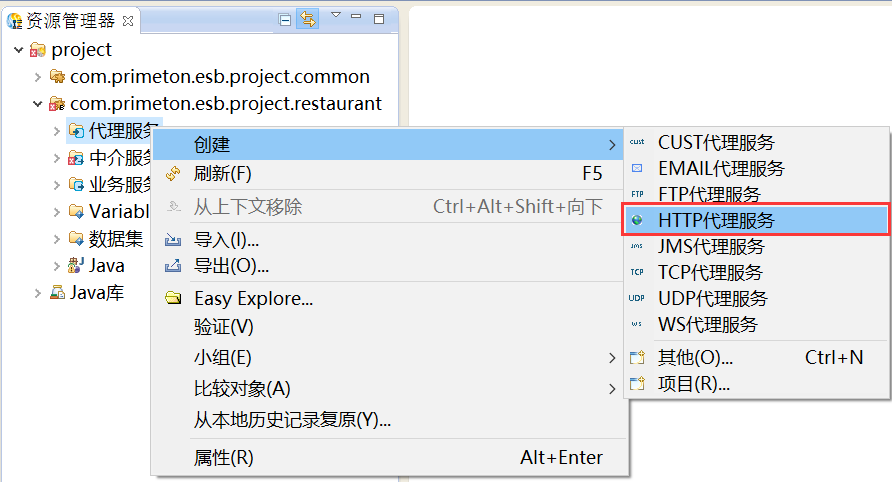Choose 导出(O)... from context menu
The width and height of the screenshot is (892, 482).
pos(389,266)
